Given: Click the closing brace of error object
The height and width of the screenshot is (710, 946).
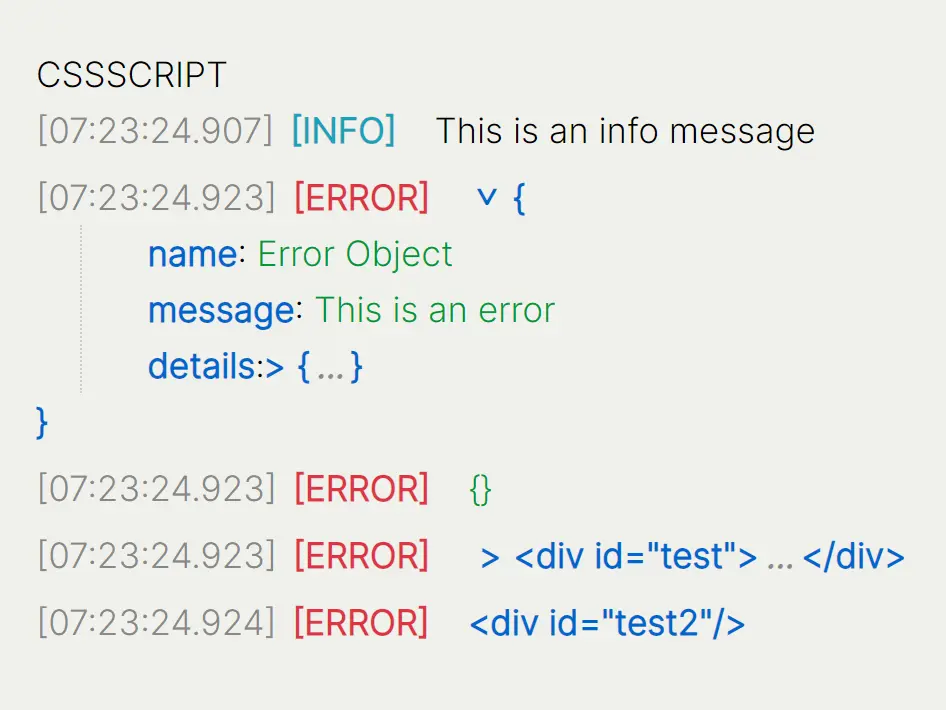Looking at the screenshot, I should pos(42,421).
